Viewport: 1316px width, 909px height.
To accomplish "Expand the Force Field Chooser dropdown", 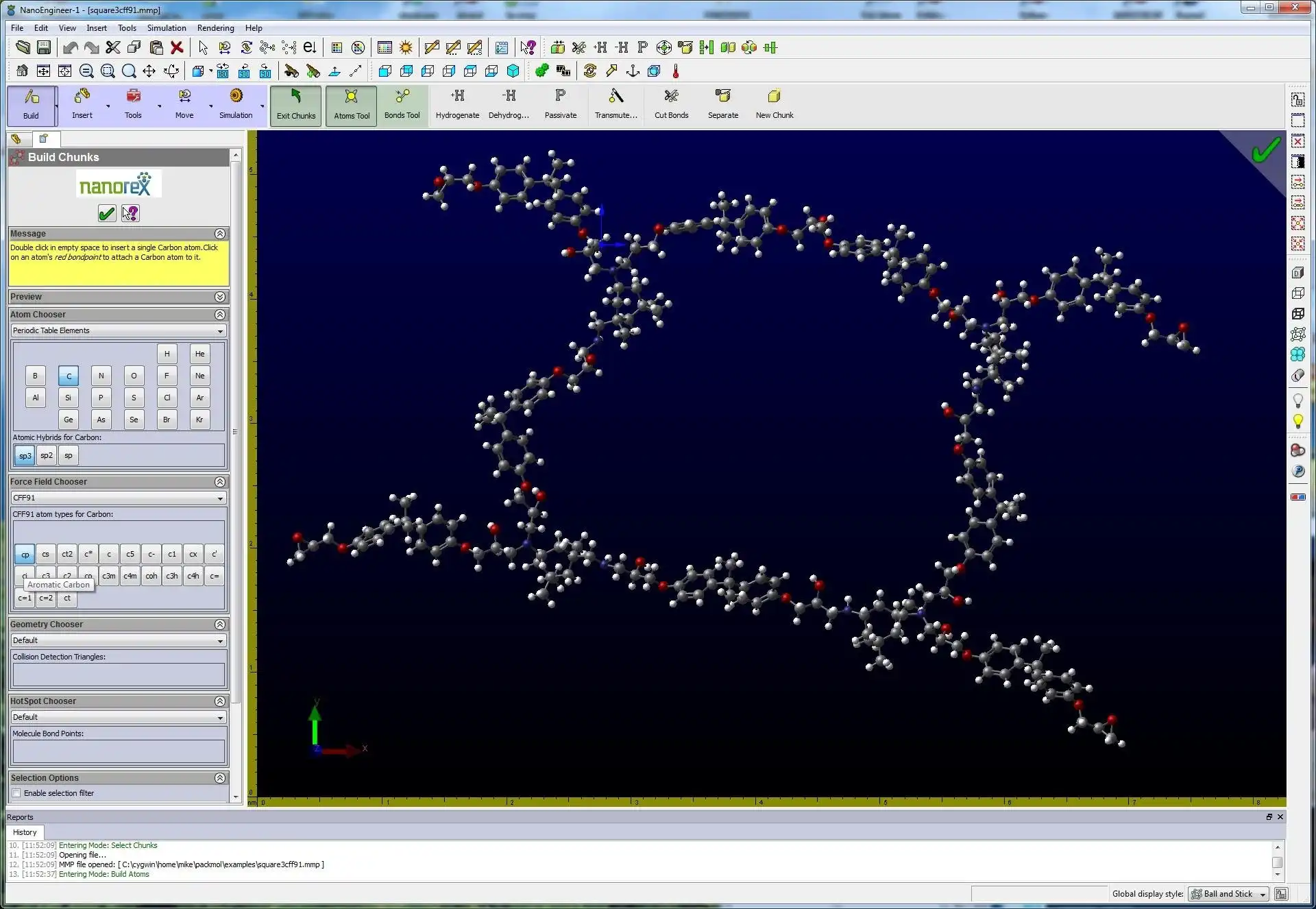I will tap(219, 497).
